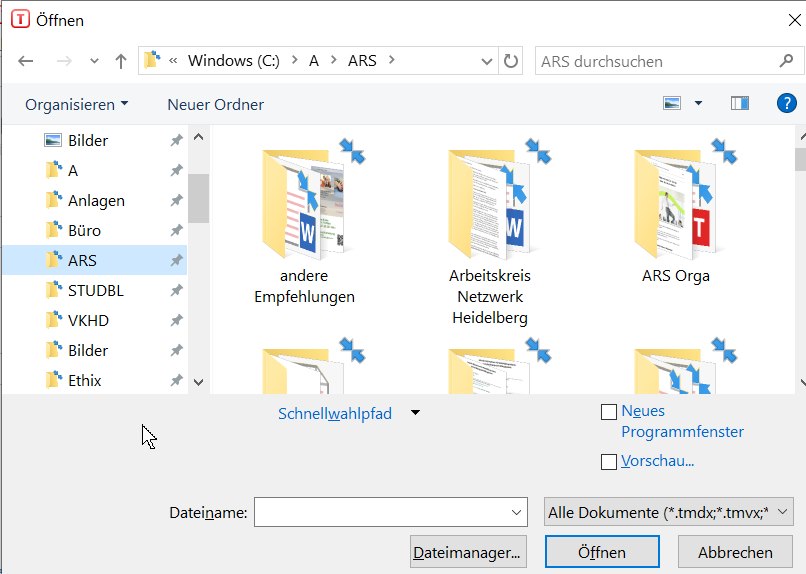Click pin icon next to Anlagen
The image size is (806, 574).
tap(176, 200)
